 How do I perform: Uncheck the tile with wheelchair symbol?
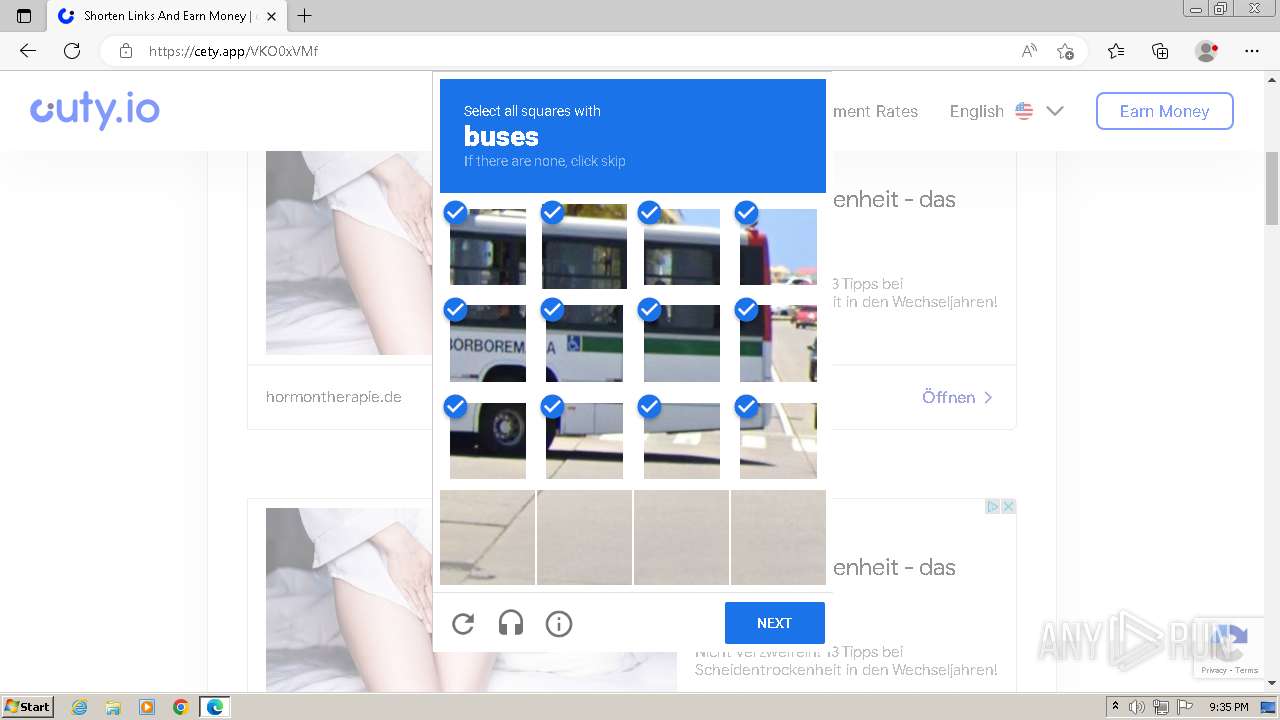click(x=584, y=342)
